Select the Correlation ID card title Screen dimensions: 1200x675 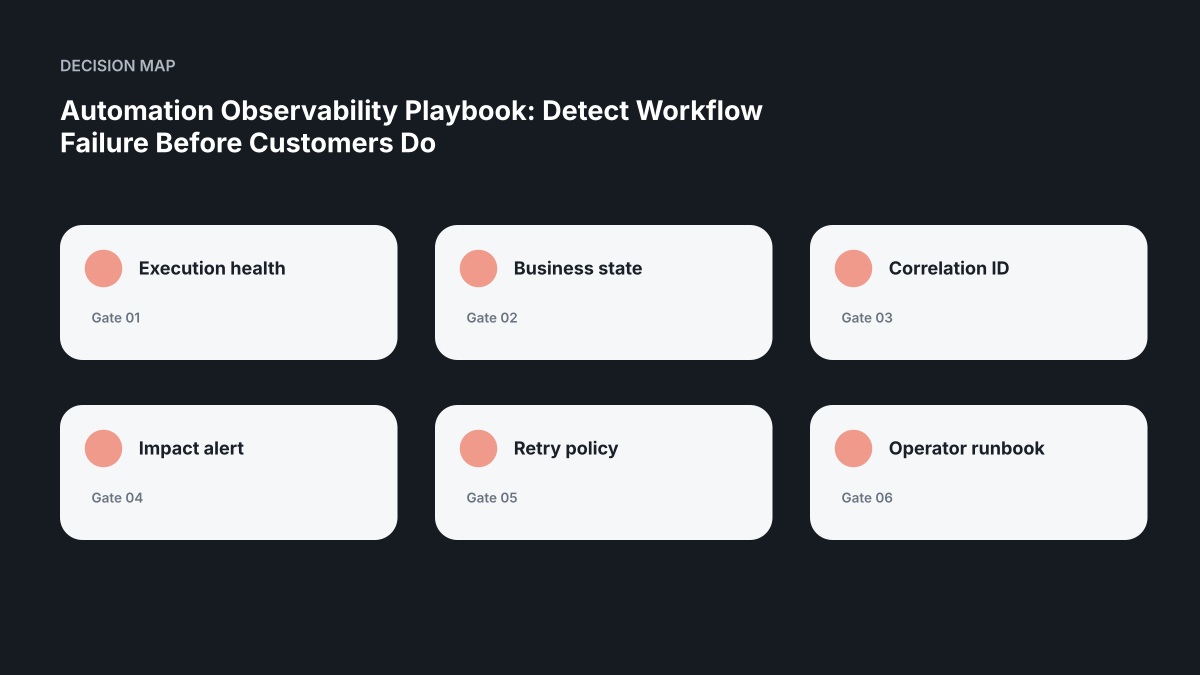click(x=949, y=268)
